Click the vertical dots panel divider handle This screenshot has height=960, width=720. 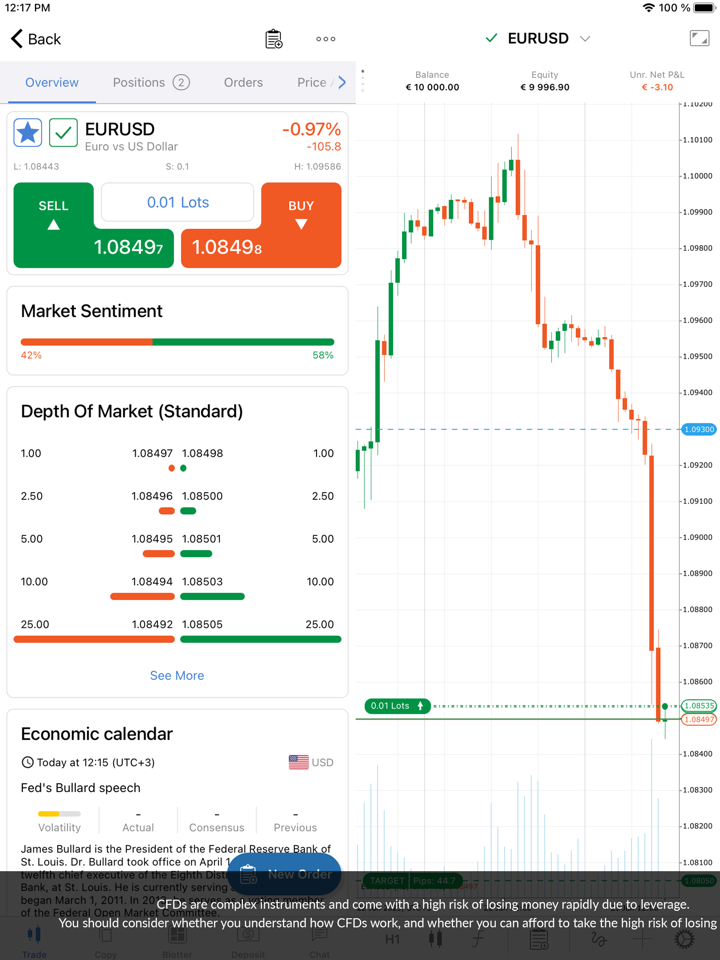point(362,80)
